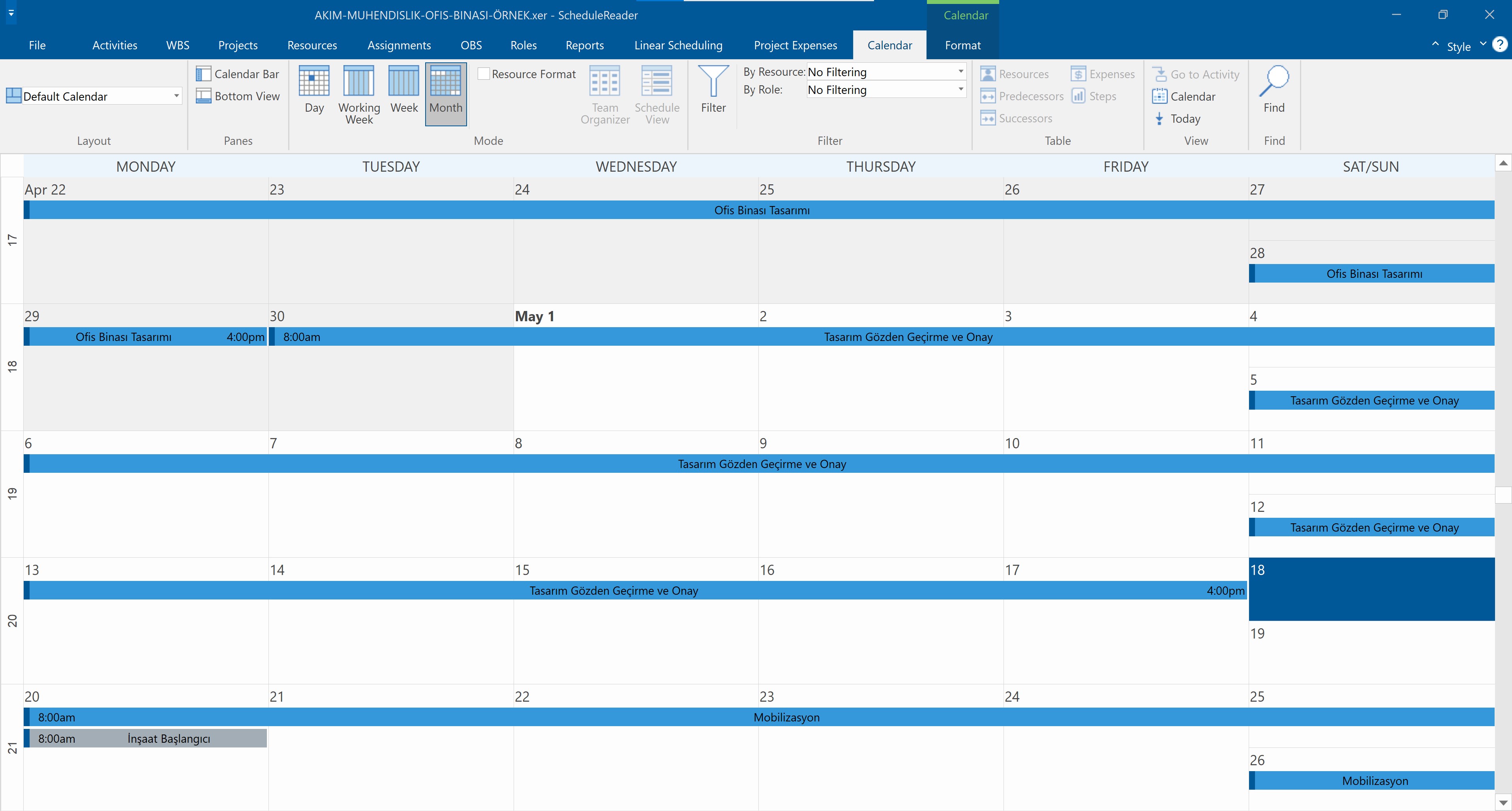Open the Find tool
This screenshot has width=1512, height=811.
(x=1274, y=91)
